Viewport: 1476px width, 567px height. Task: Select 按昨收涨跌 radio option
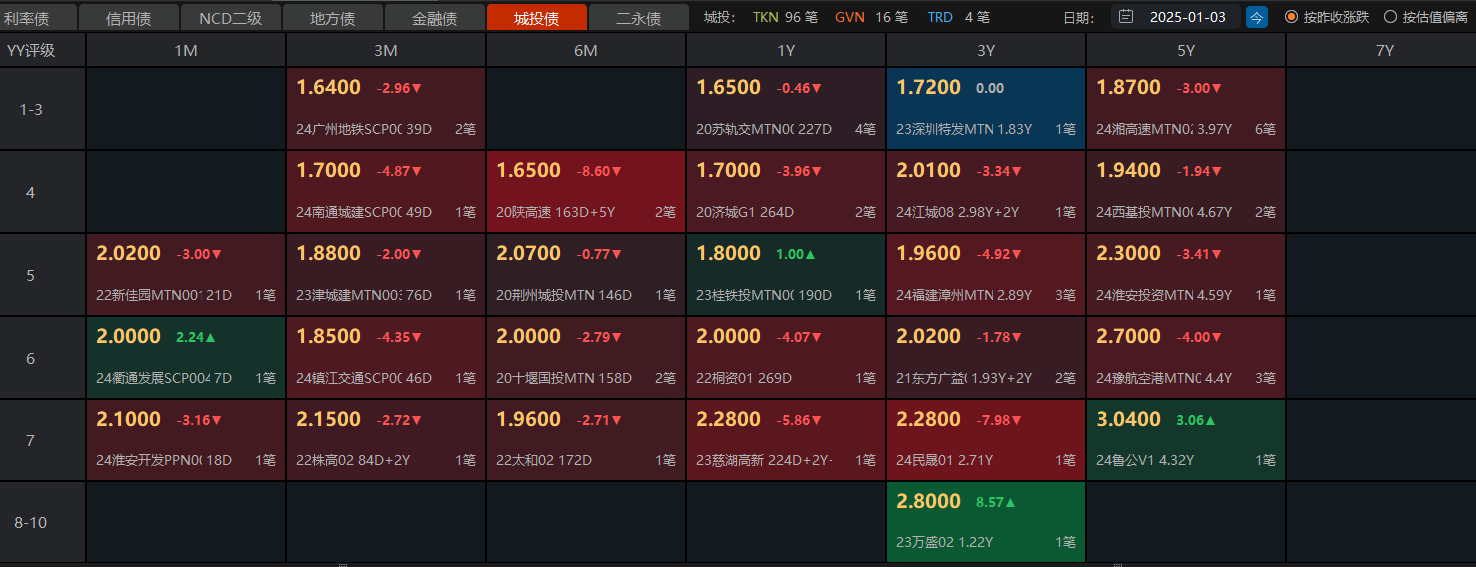pos(1291,17)
